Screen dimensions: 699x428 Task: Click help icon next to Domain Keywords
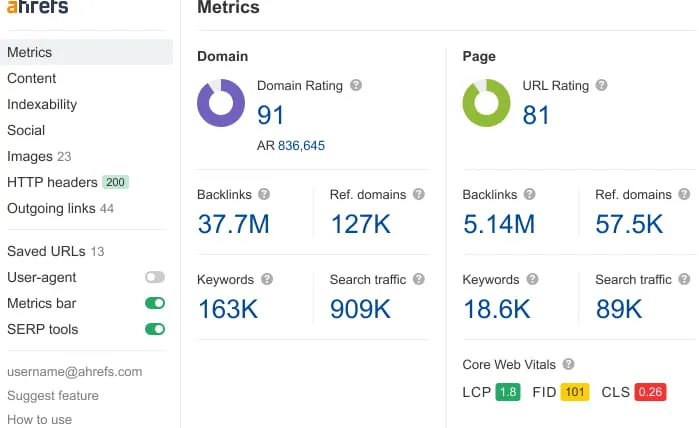(267, 279)
